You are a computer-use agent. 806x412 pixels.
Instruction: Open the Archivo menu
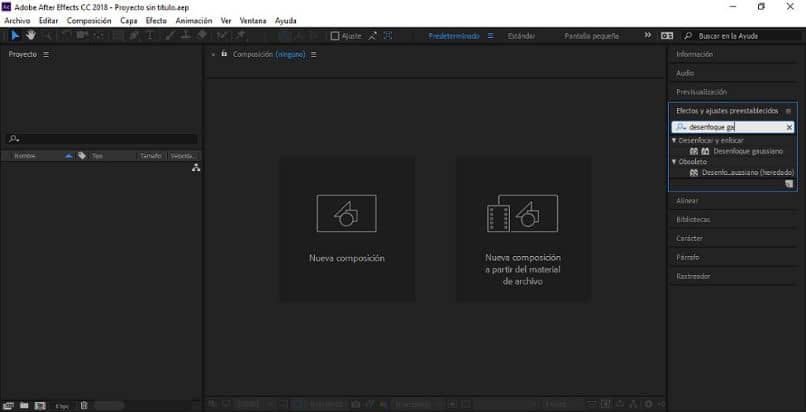point(17,21)
